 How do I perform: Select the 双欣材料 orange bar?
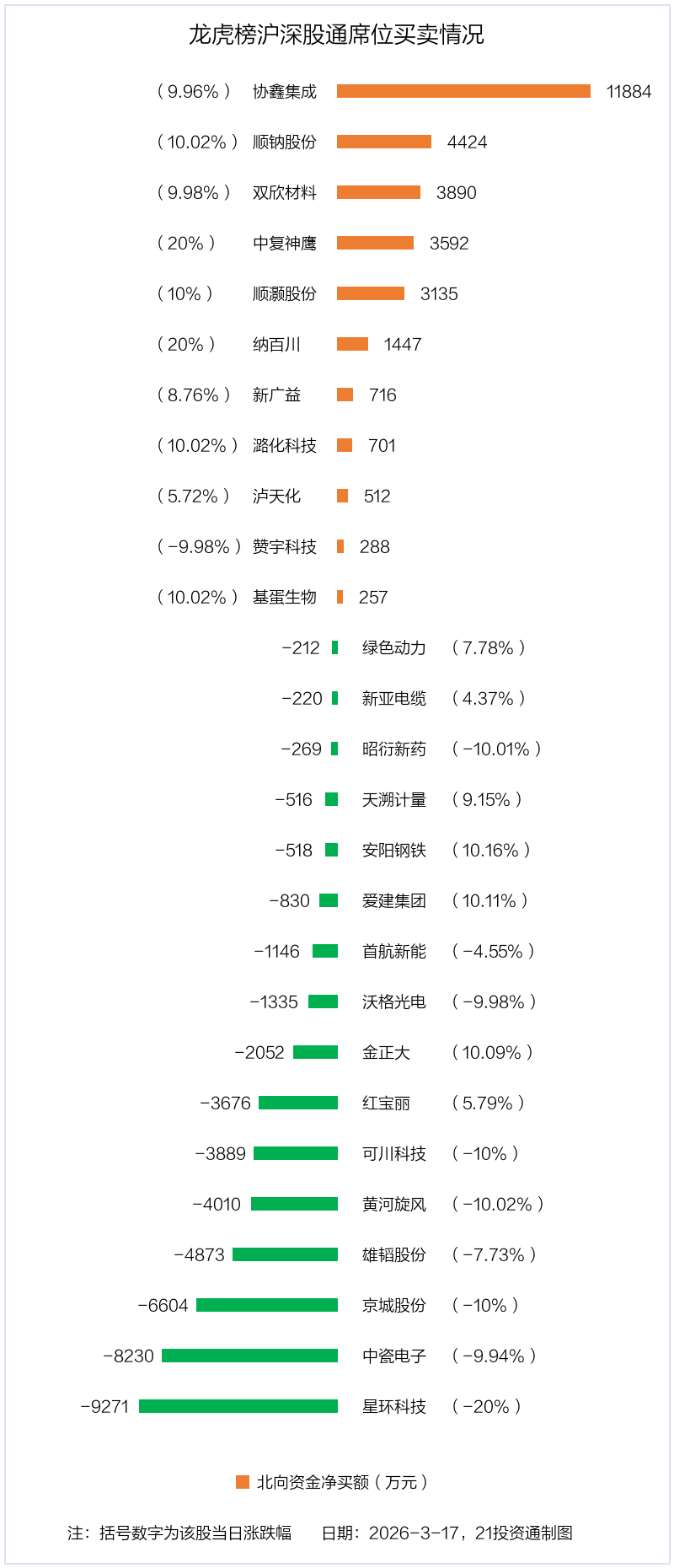click(x=378, y=192)
